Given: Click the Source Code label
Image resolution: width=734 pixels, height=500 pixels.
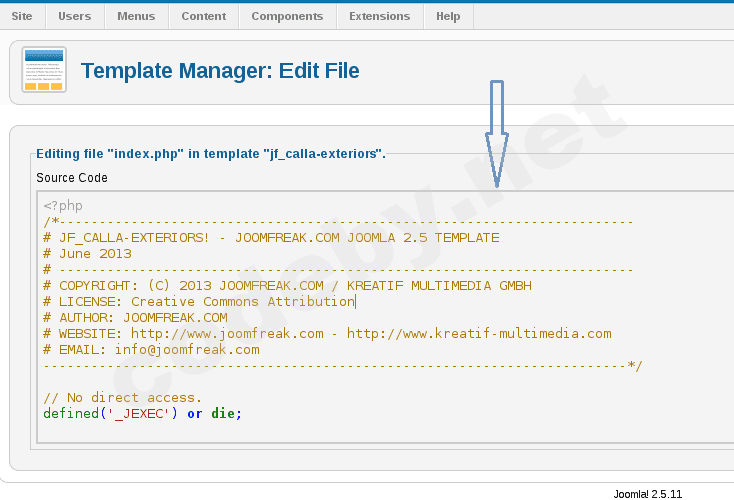Looking at the screenshot, I should [72, 178].
